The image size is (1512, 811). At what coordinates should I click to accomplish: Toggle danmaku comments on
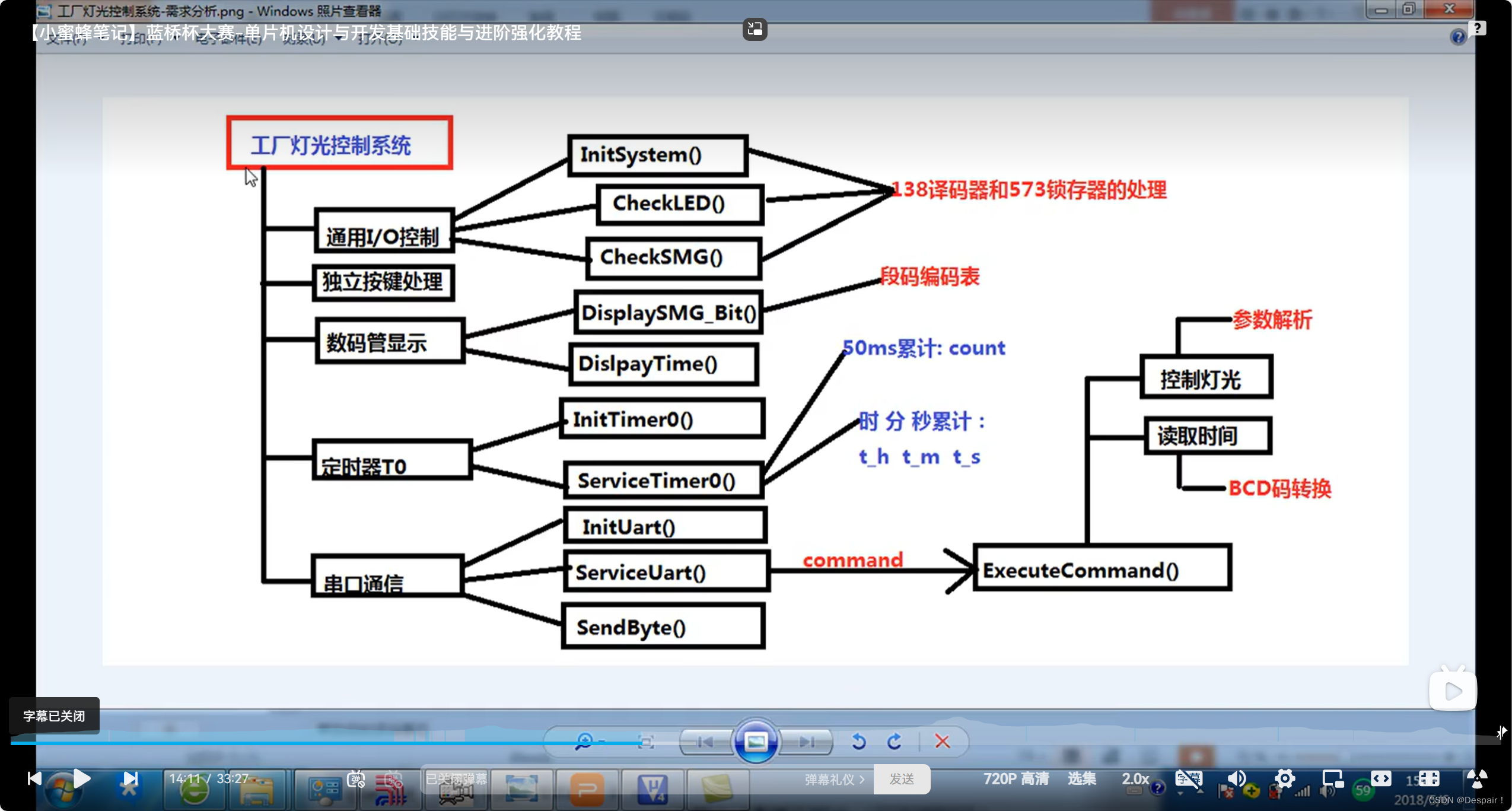[x=356, y=779]
